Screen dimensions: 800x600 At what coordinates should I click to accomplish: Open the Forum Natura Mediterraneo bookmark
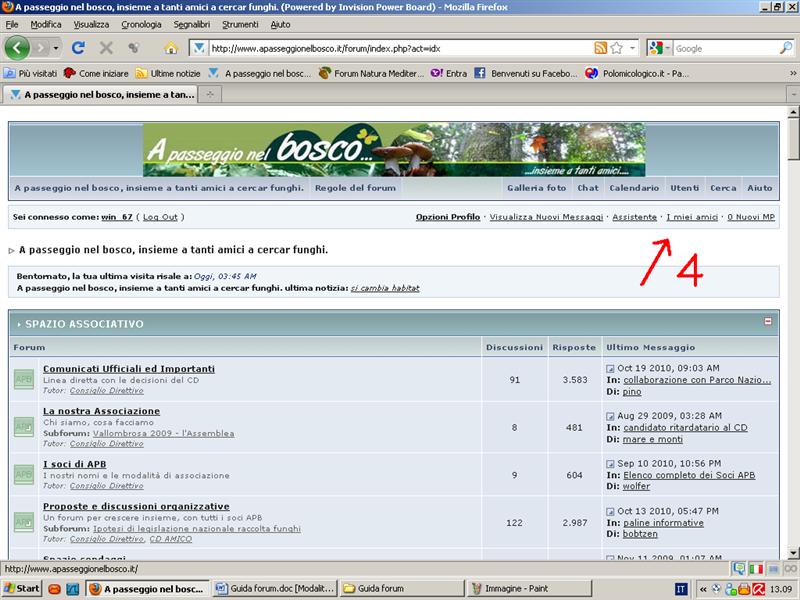(371, 73)
